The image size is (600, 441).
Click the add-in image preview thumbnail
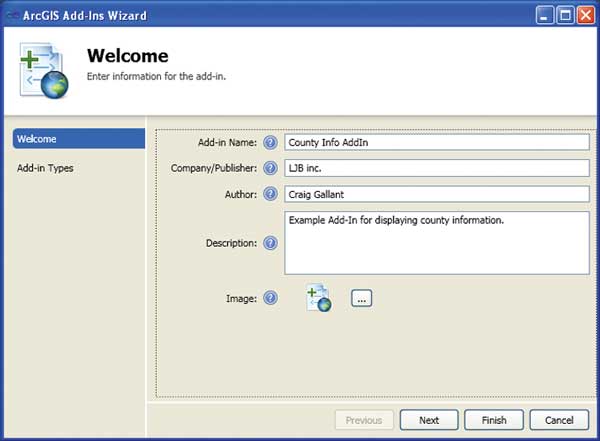click(319, 298)
